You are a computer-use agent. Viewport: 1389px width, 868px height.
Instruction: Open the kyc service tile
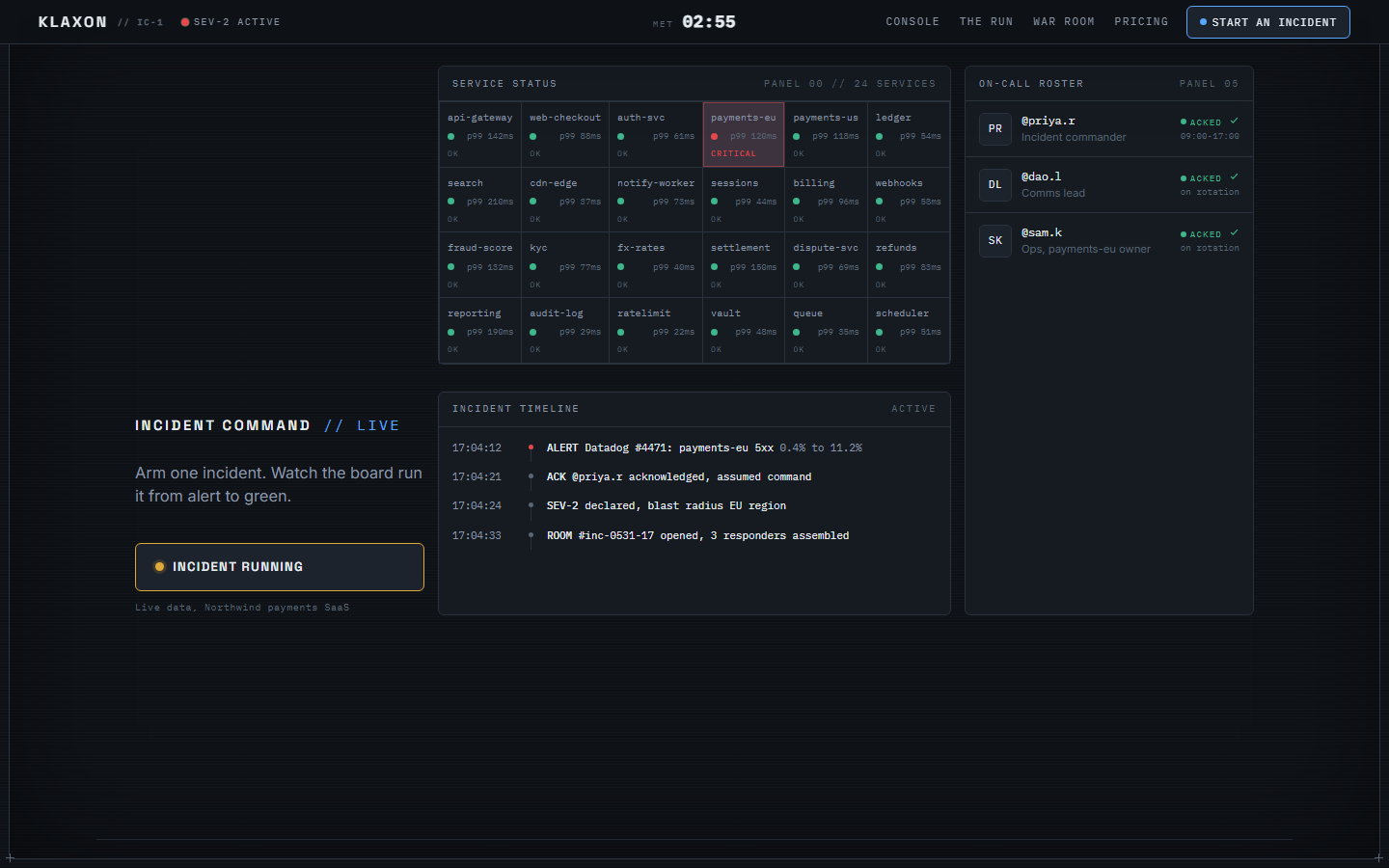pyautogui.click(x=565, y=265)
